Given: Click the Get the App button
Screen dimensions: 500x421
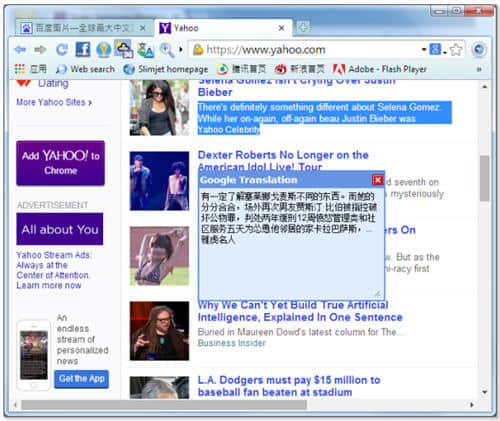Looking at the screenshot, I should pos(81,379).
